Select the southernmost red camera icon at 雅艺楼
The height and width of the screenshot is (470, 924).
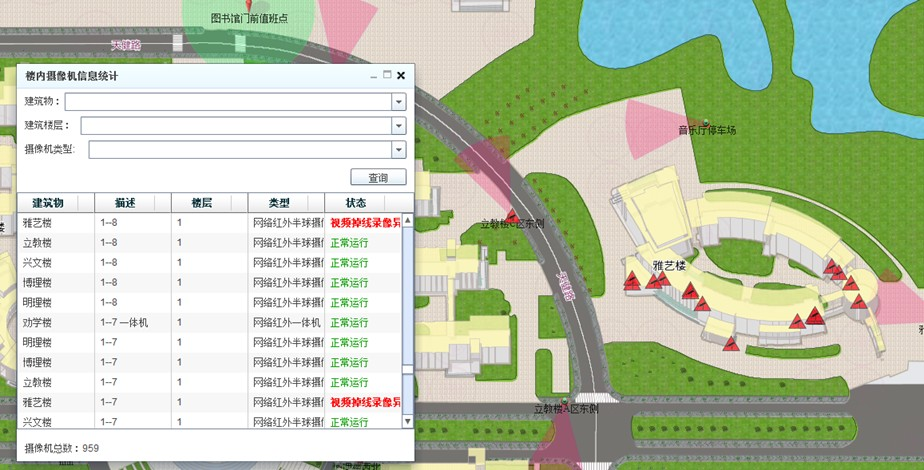(x=731, y=343)
